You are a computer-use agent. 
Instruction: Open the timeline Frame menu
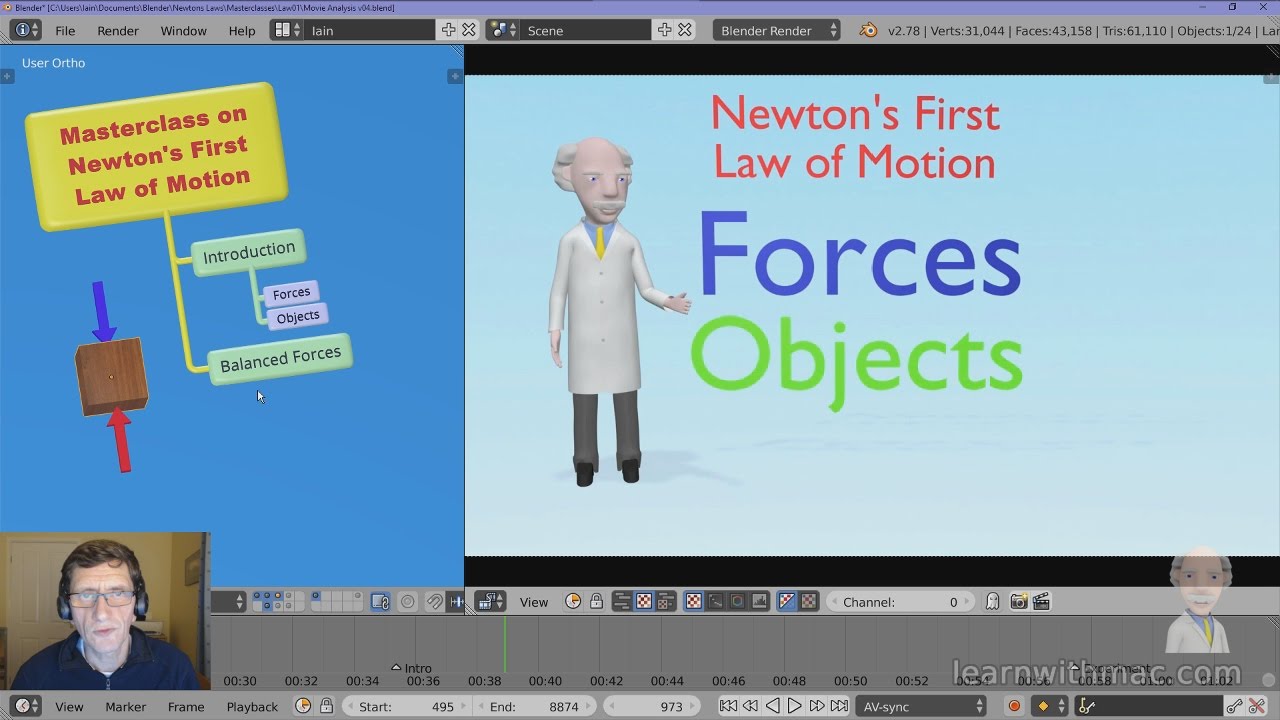click(x=186, y=707)
